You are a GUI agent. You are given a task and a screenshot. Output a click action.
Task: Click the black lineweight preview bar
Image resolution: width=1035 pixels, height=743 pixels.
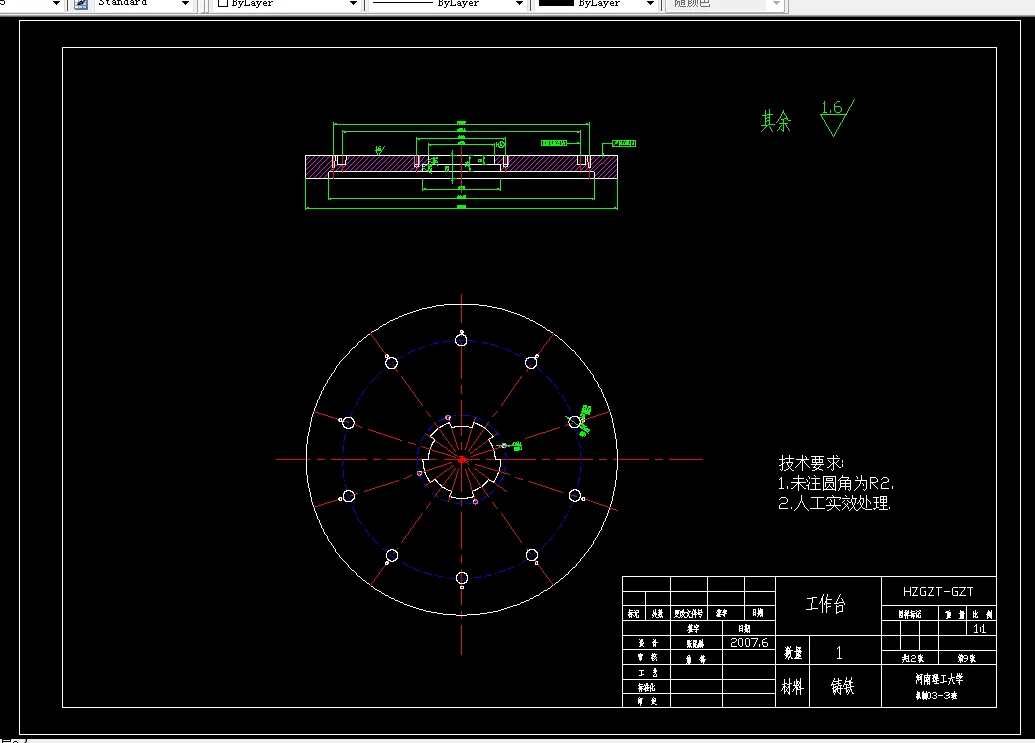(556, 3)
